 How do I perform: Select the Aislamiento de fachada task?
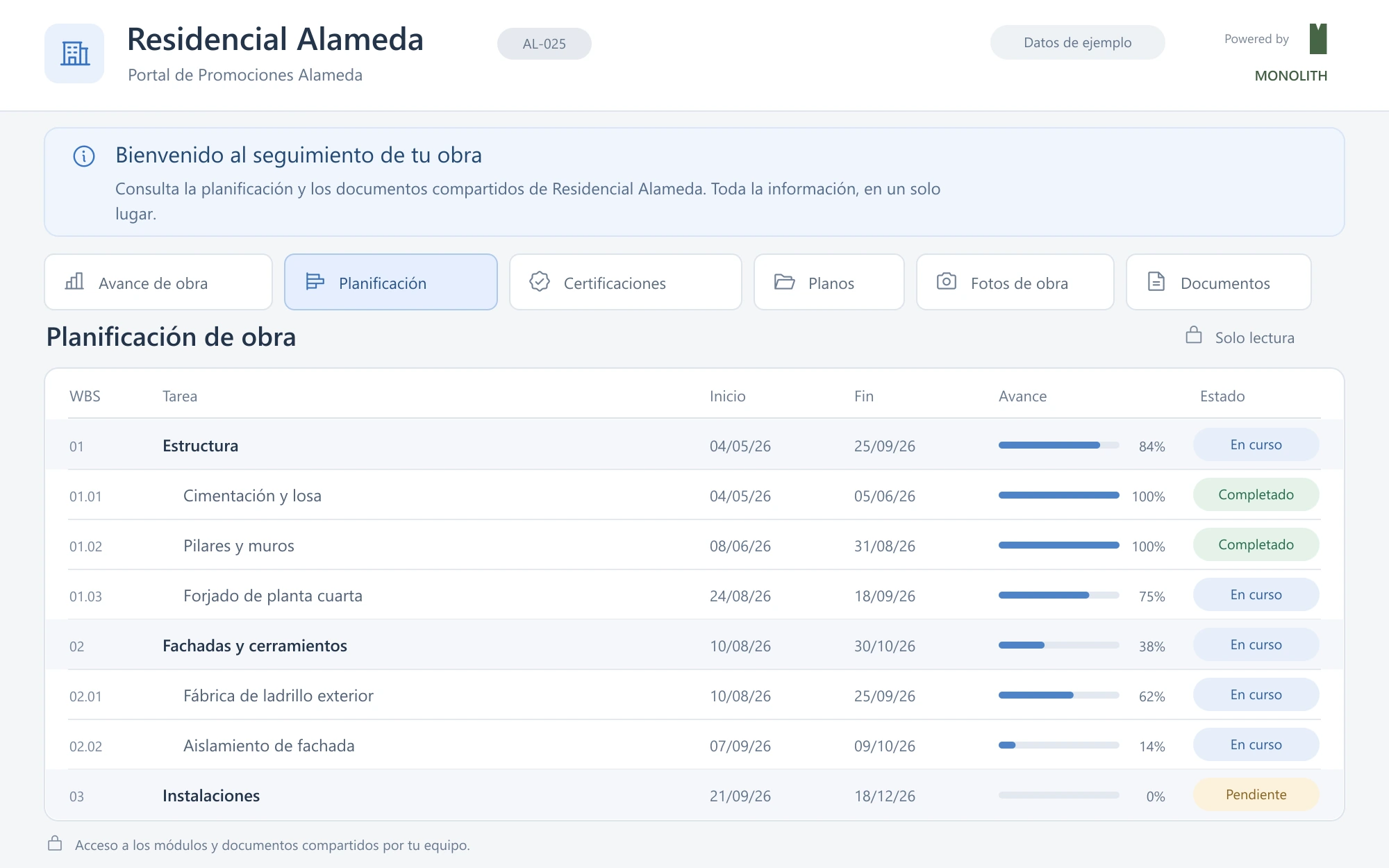[x=269, y=746]
